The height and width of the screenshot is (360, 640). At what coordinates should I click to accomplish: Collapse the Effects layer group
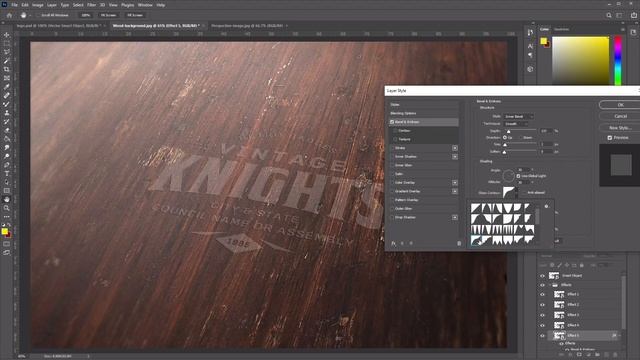pos(550,285)
